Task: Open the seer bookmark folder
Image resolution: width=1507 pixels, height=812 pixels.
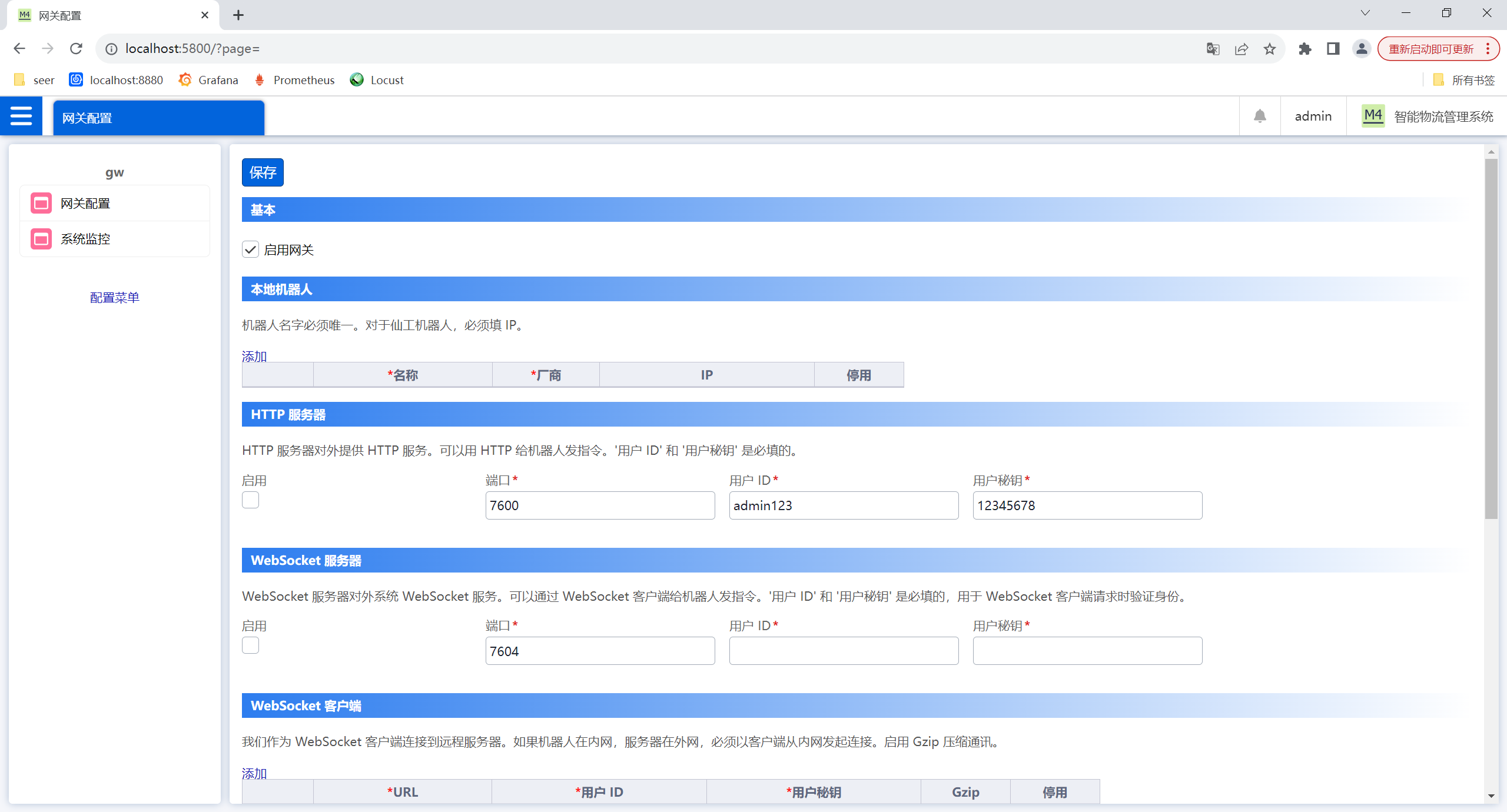Action: point(34,80)
